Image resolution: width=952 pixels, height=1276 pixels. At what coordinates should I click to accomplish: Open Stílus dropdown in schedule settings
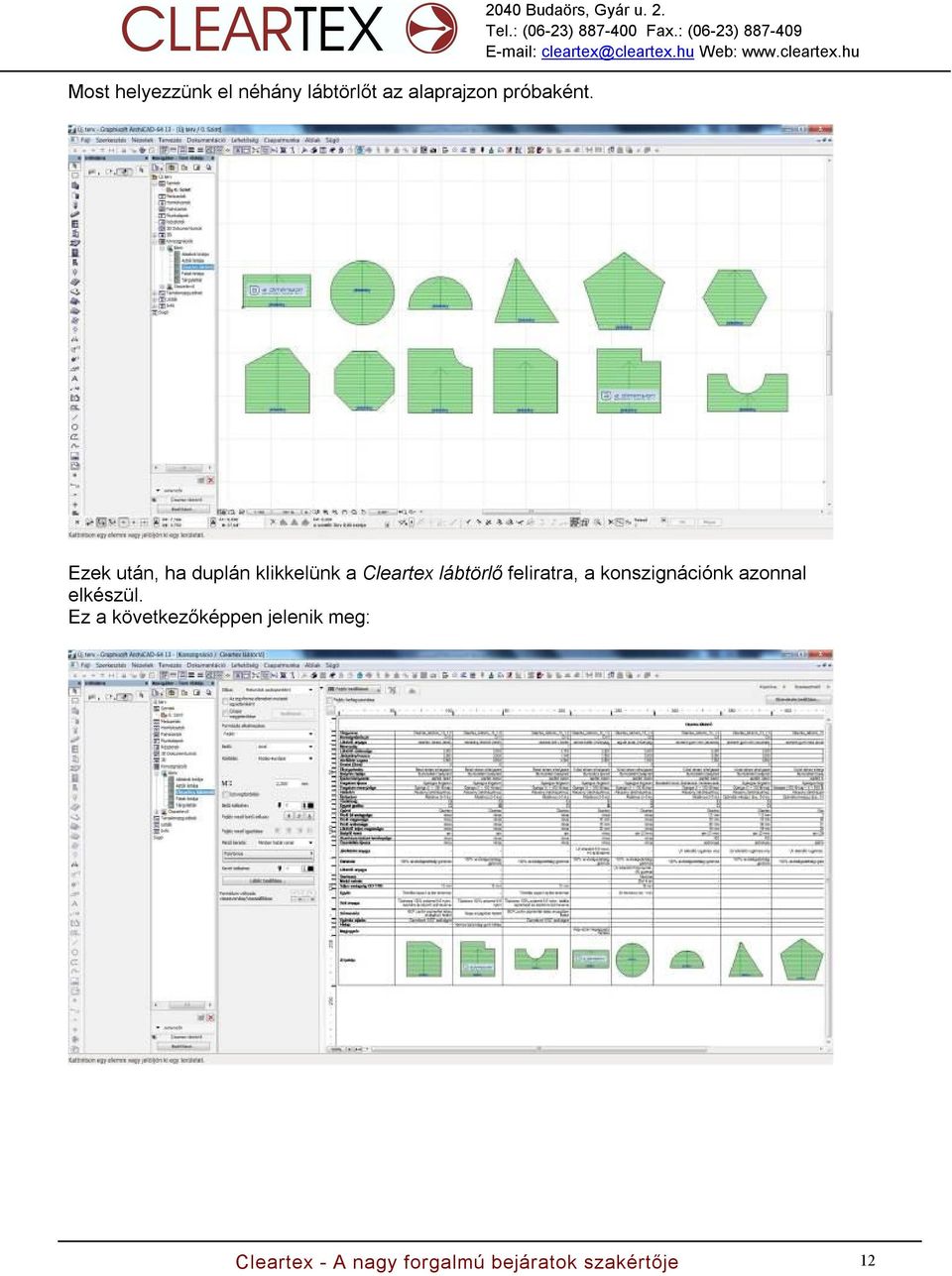[278, 689]
